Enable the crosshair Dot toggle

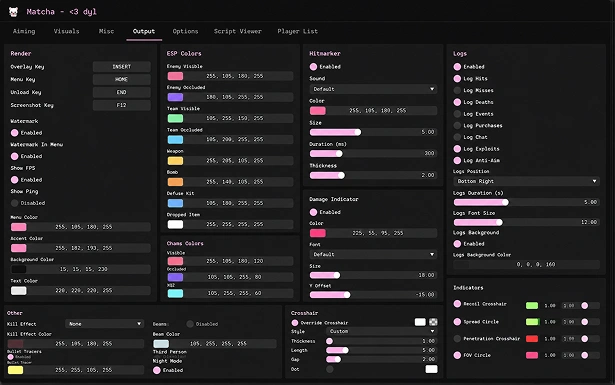(330, 369)
